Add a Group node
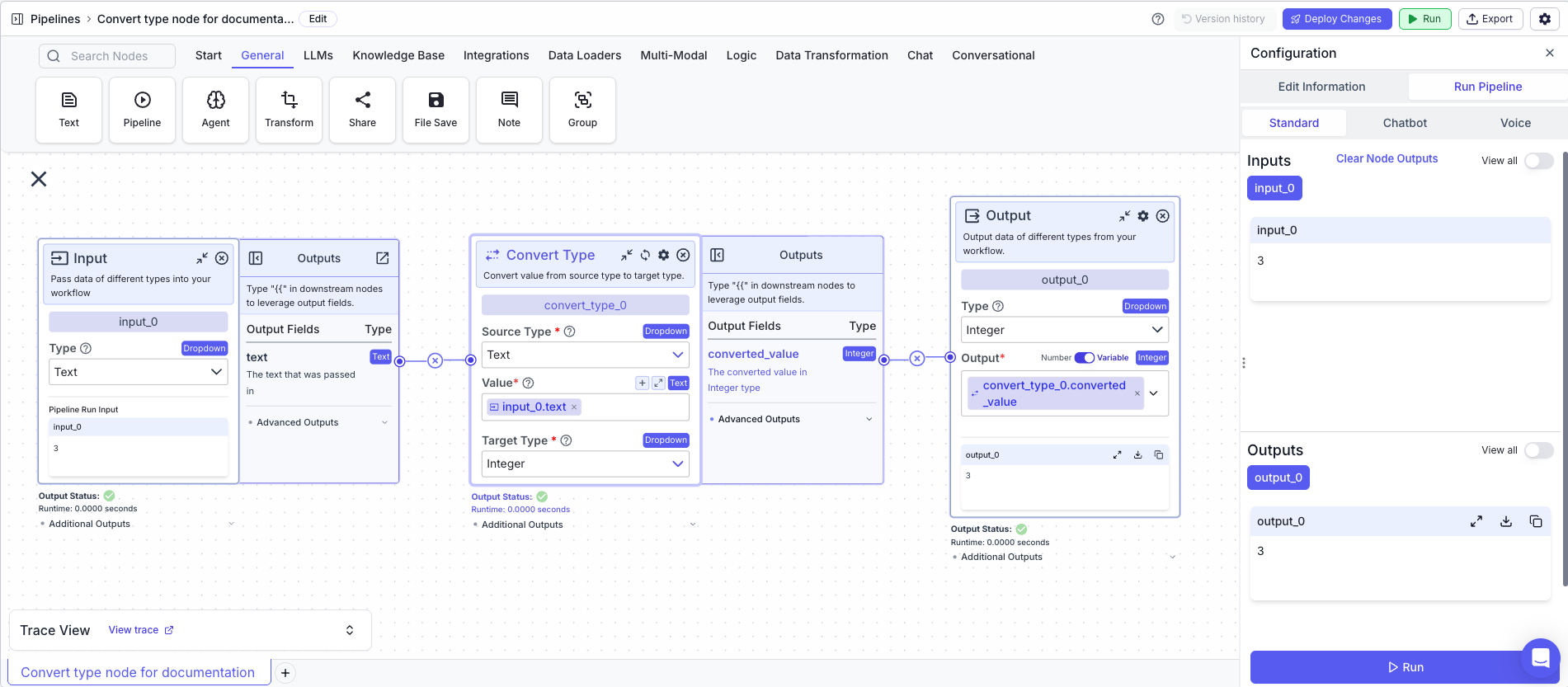 tap(582, 110)
